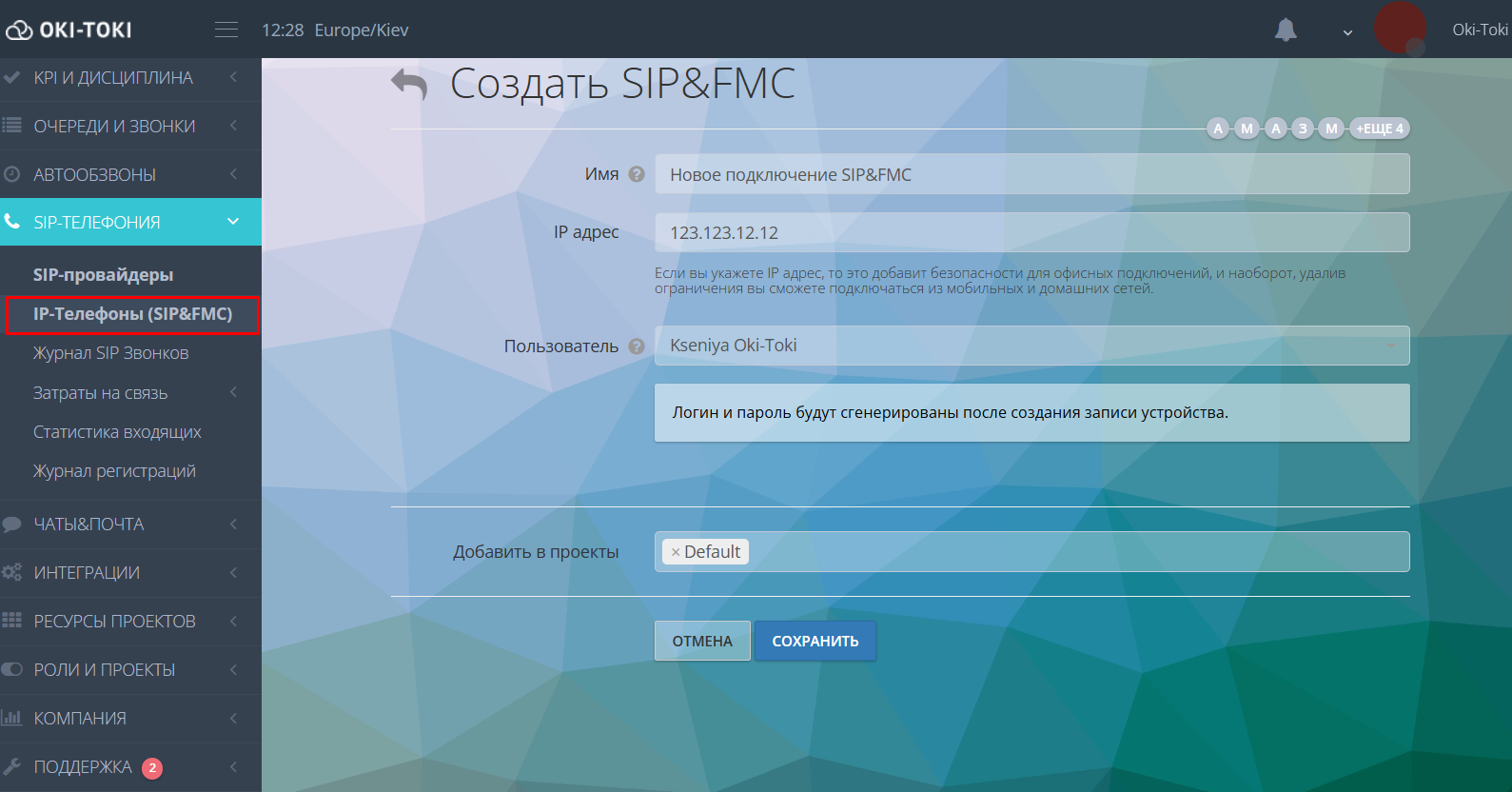Click the OKI-TOKI cloud logo
Viewport: 1512px width, 792px height.
(69, 30)
